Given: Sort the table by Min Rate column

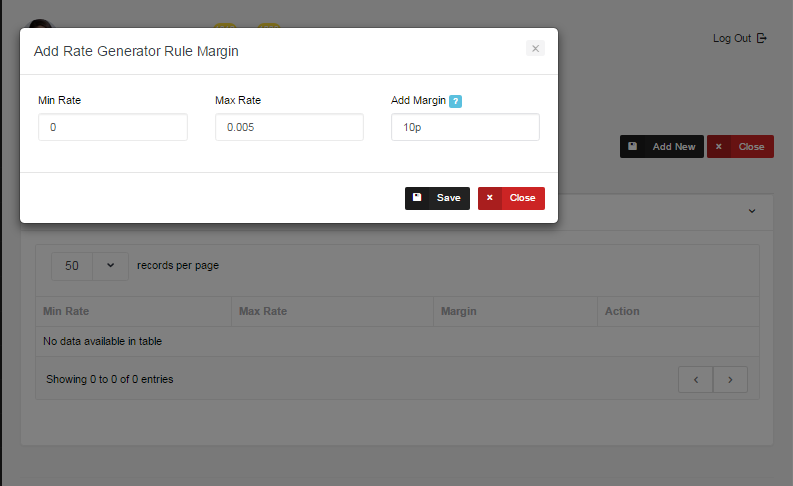Looking at the screenshot, I should pyautogui.click(x=133, y=311).
